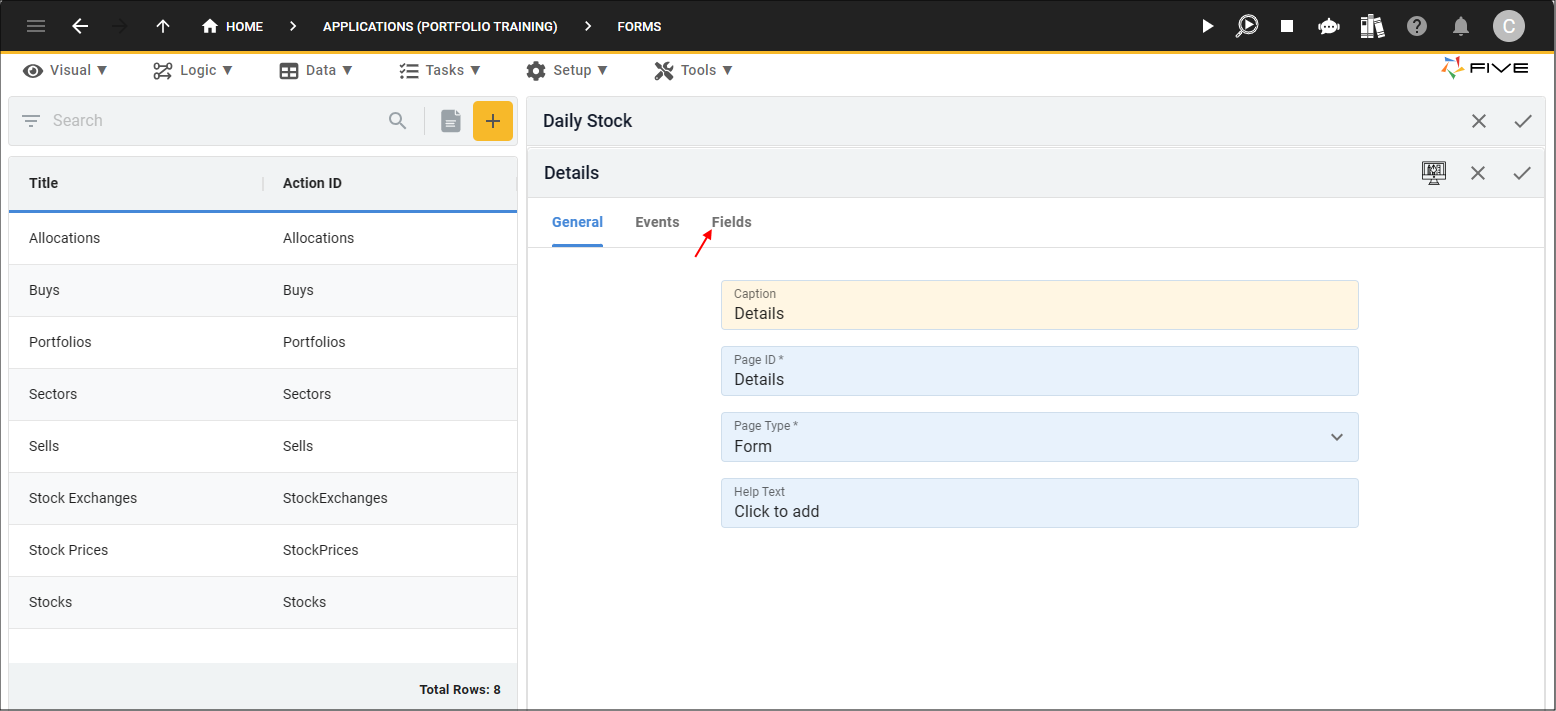Open the Data menu
1556x711 pixels.
coord(316,70)
